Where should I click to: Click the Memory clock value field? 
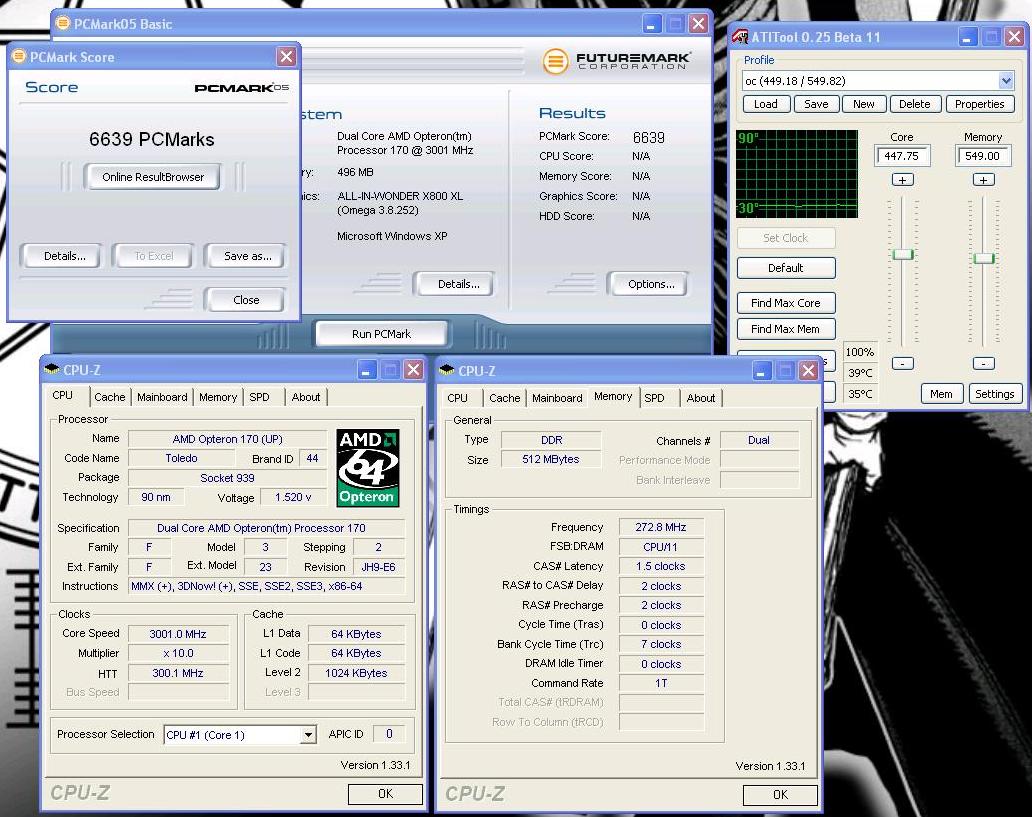point(983,156)
